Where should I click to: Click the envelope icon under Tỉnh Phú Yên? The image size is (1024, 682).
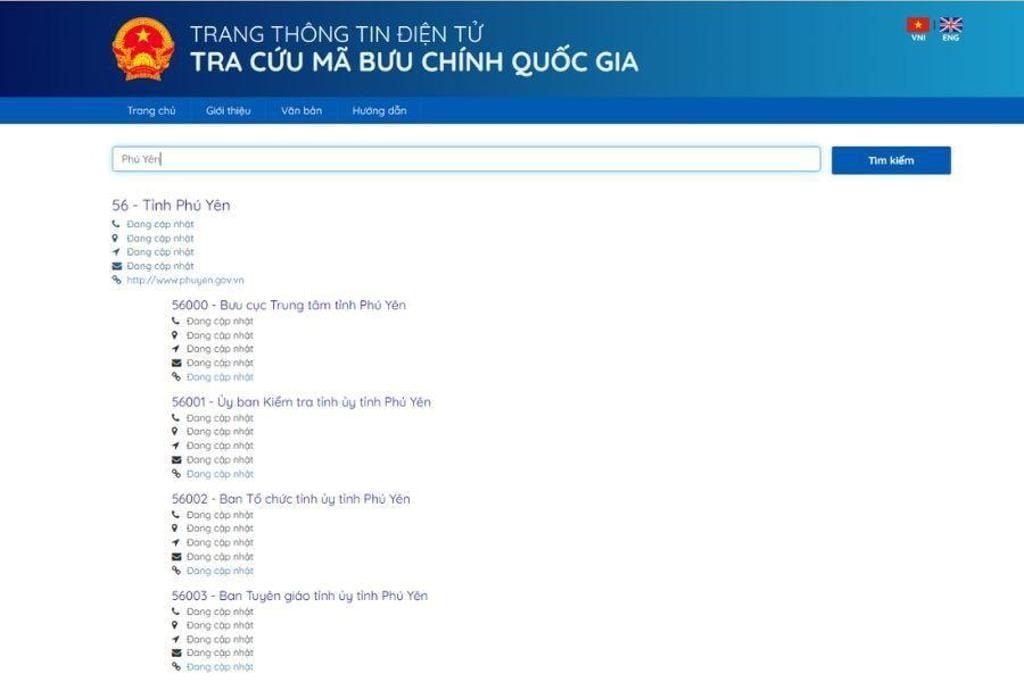[116, 266]
